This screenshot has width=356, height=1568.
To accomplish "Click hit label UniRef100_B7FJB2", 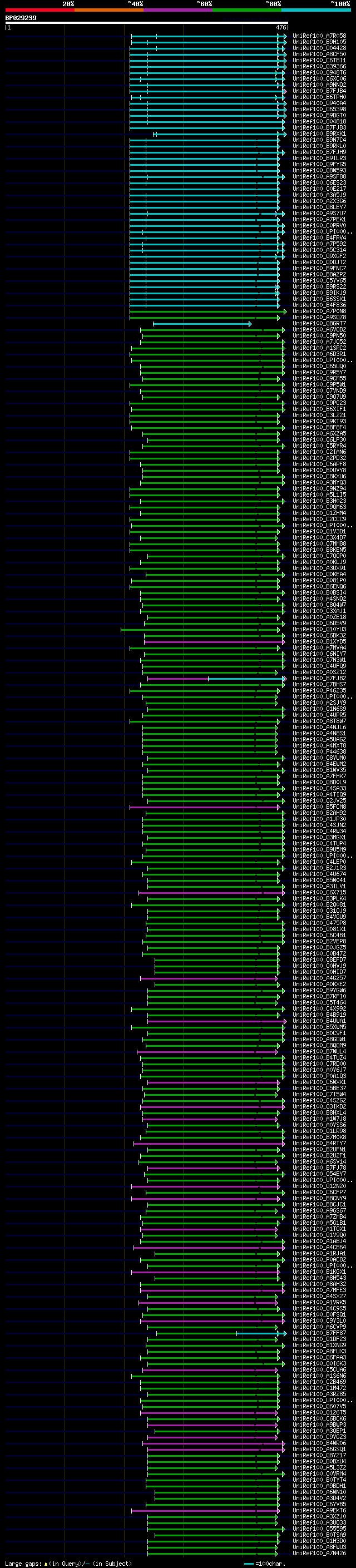I will (319, 678).
